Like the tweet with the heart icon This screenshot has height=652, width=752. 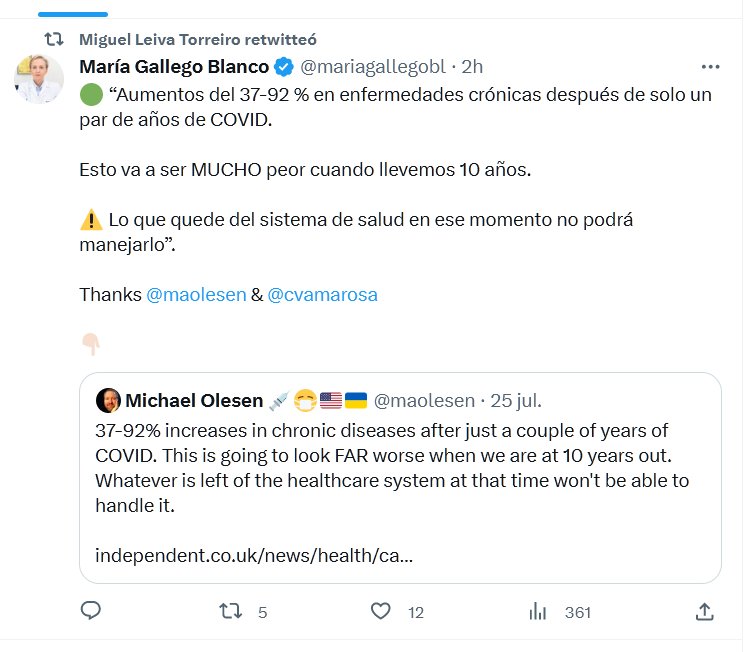380,611
